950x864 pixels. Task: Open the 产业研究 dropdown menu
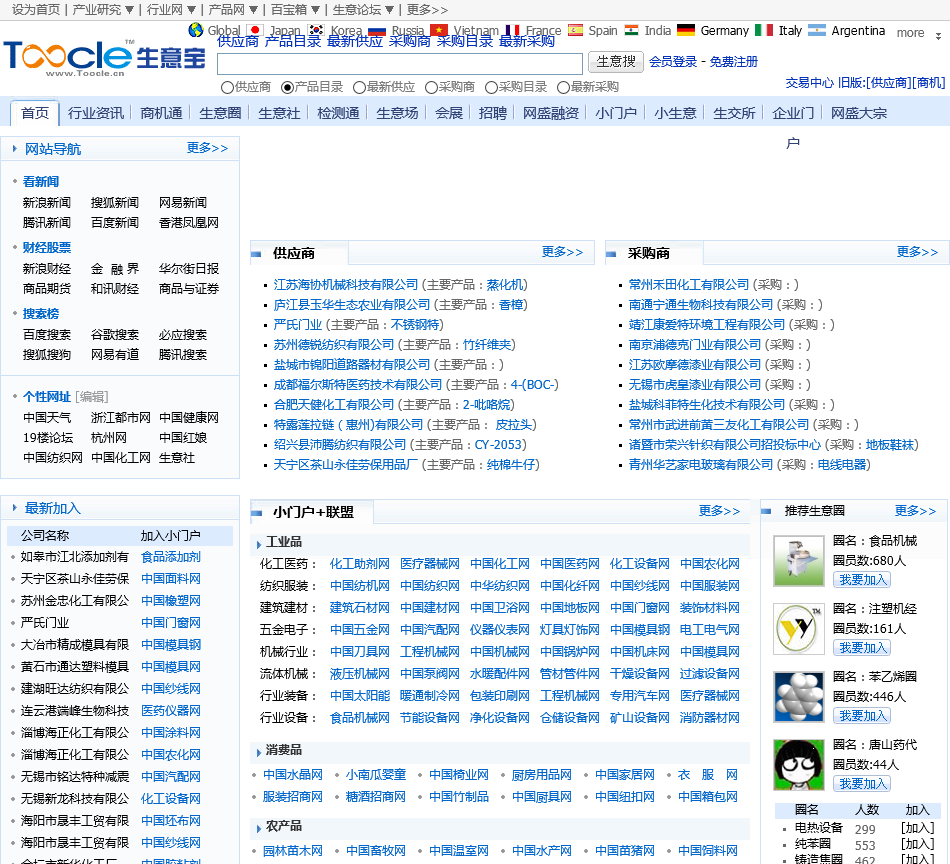click(x=103, y=10)
